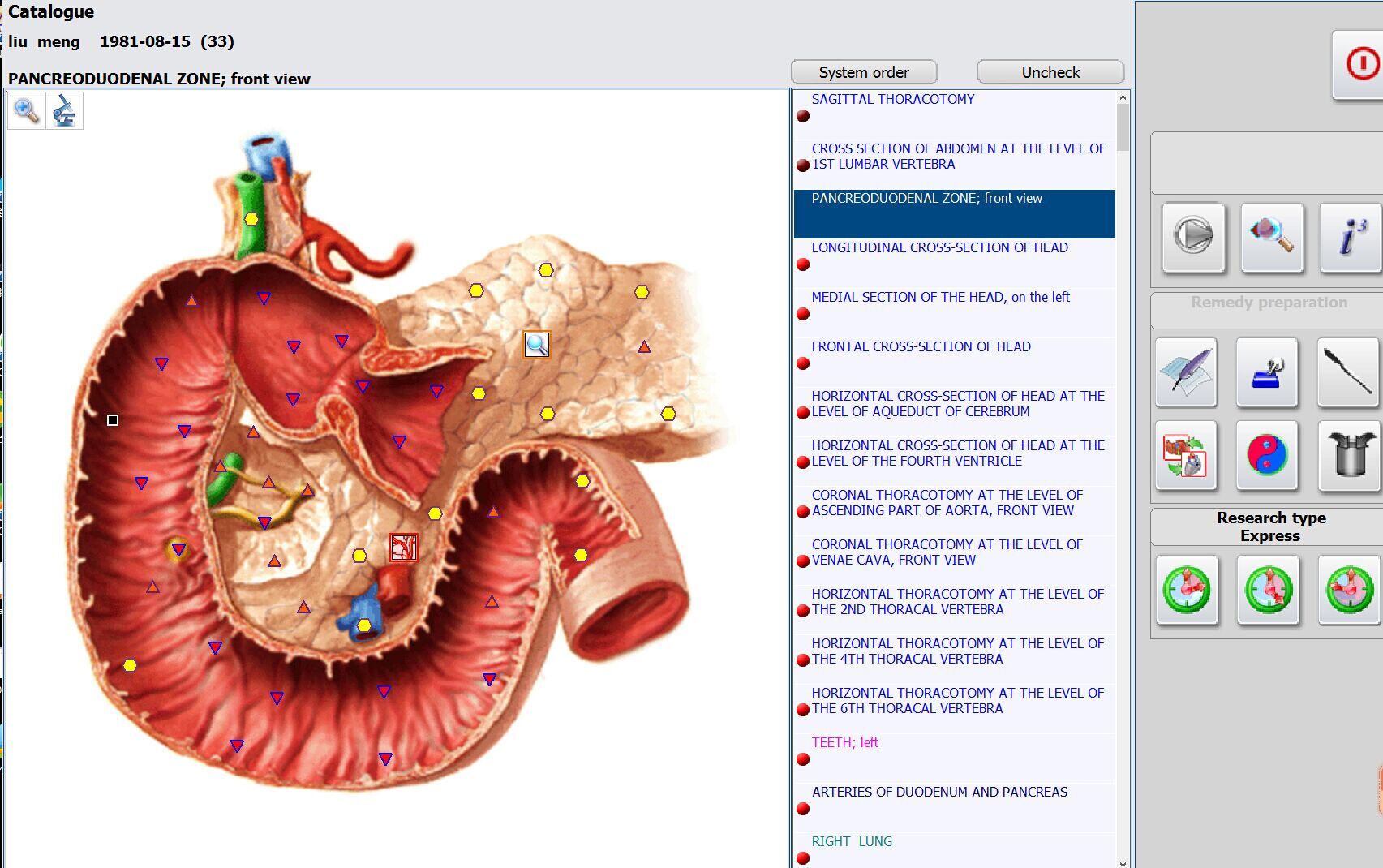Click the Uncheck button

click(x=1050, y=72)
